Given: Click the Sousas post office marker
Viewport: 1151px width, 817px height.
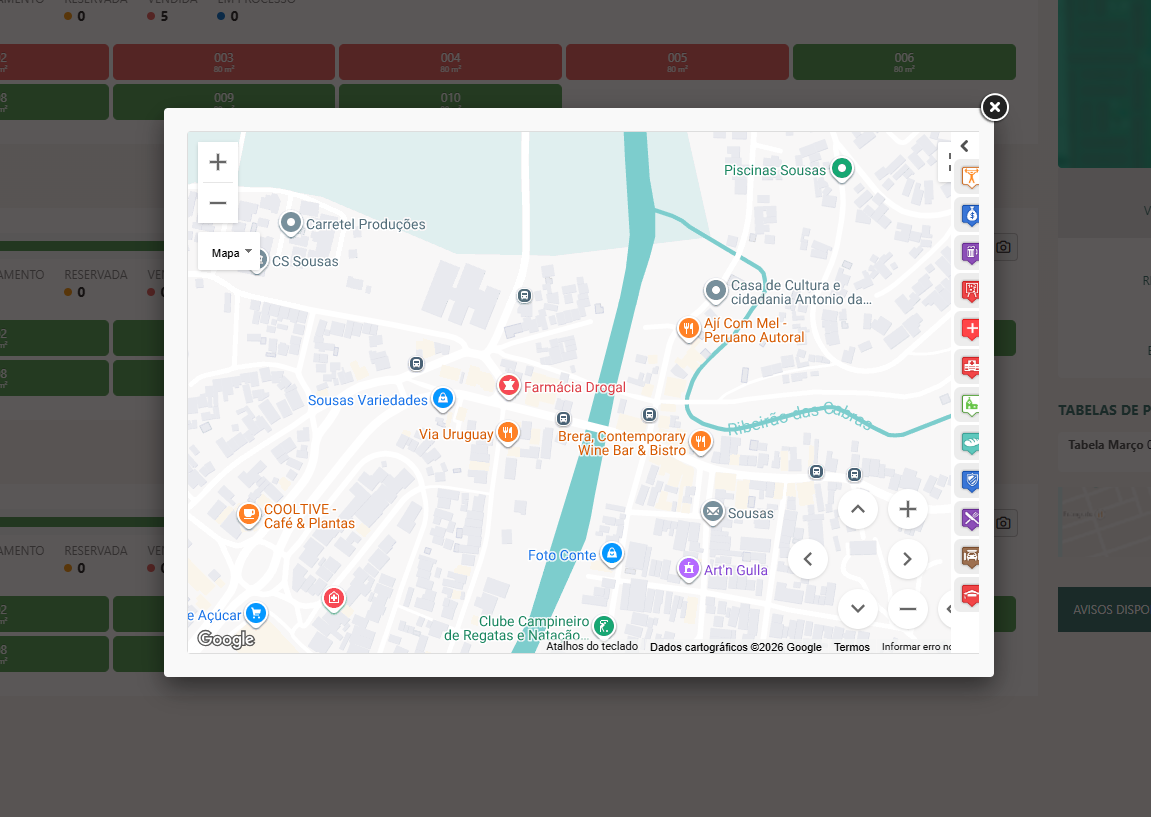Looking at the screenshot, I should pyautogui.click(x=712, y=511).
